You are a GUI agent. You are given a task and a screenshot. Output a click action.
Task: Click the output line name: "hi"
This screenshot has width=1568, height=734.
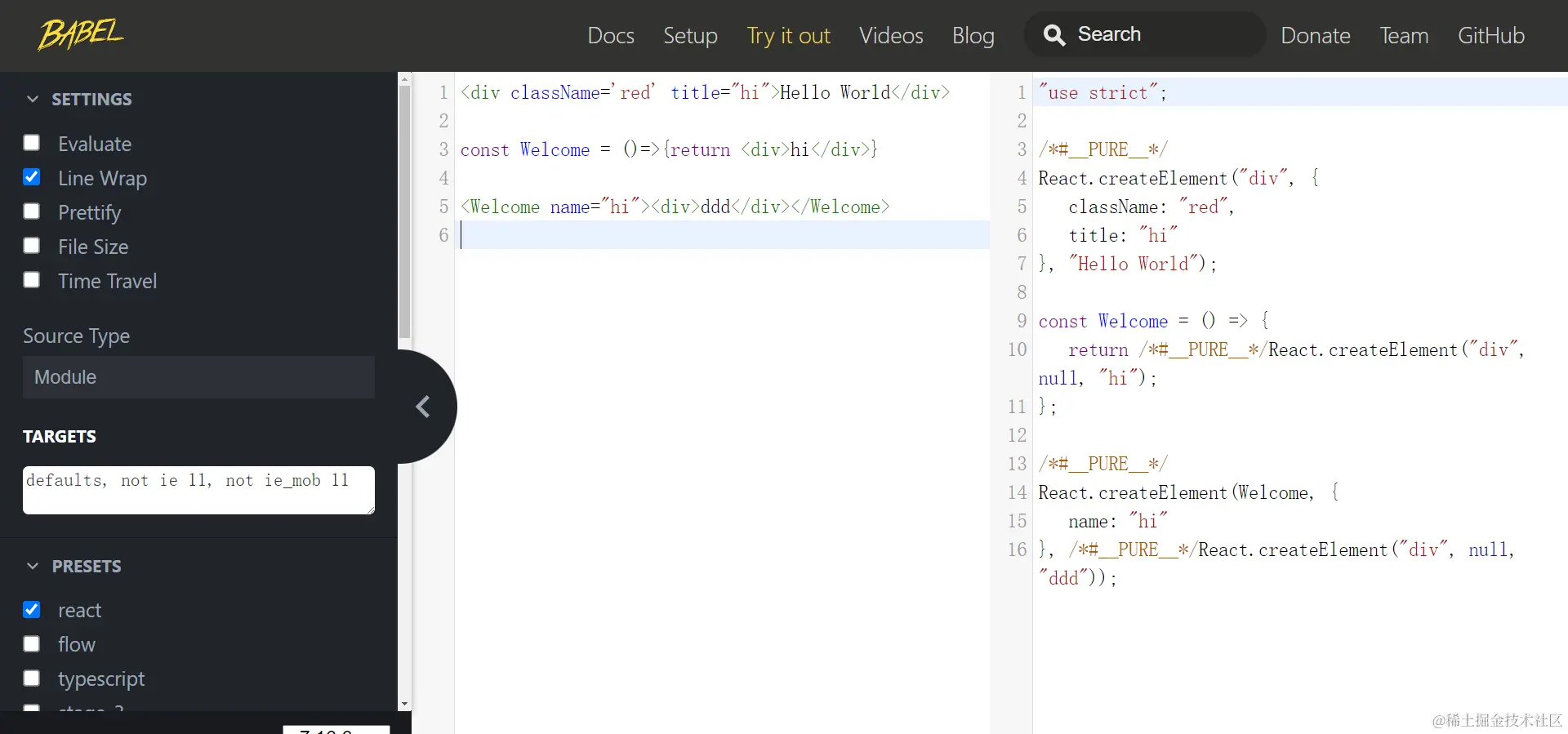[x=1118, y=521]
